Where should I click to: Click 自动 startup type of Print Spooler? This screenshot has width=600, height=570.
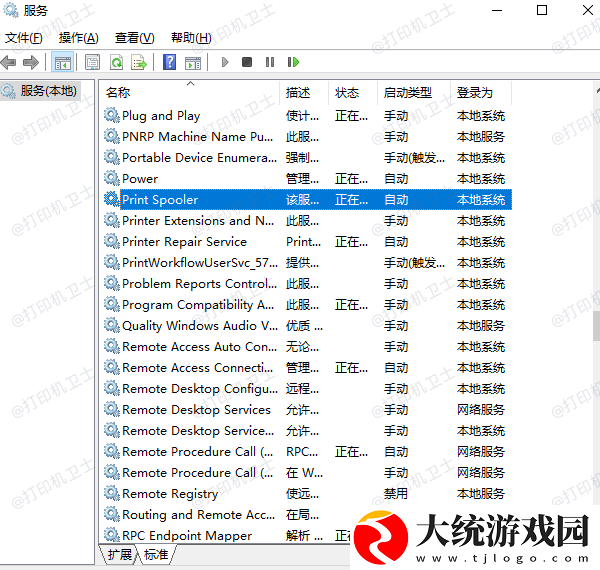[396, 199]
